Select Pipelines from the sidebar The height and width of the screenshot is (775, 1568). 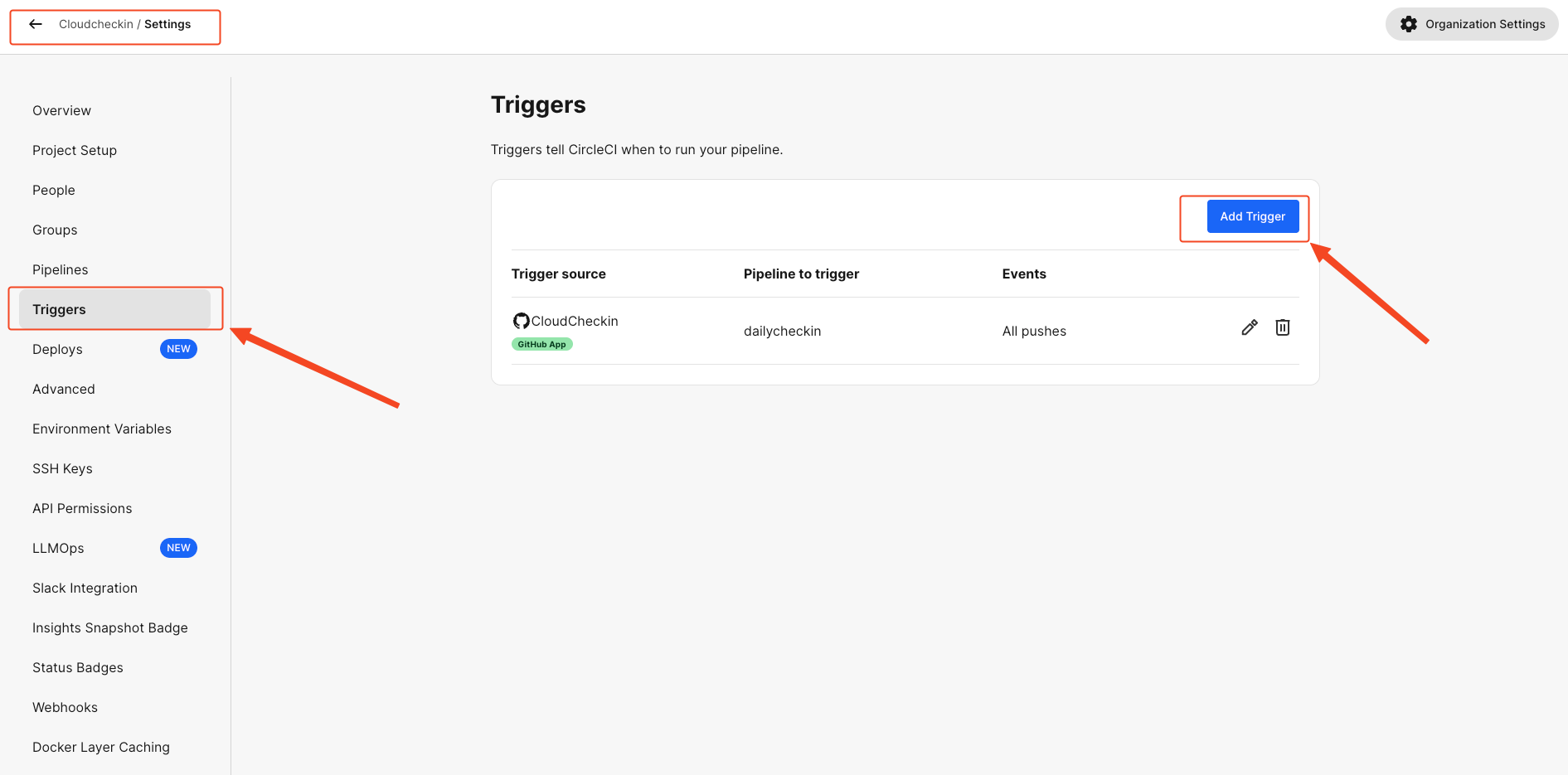click(61, 269)
